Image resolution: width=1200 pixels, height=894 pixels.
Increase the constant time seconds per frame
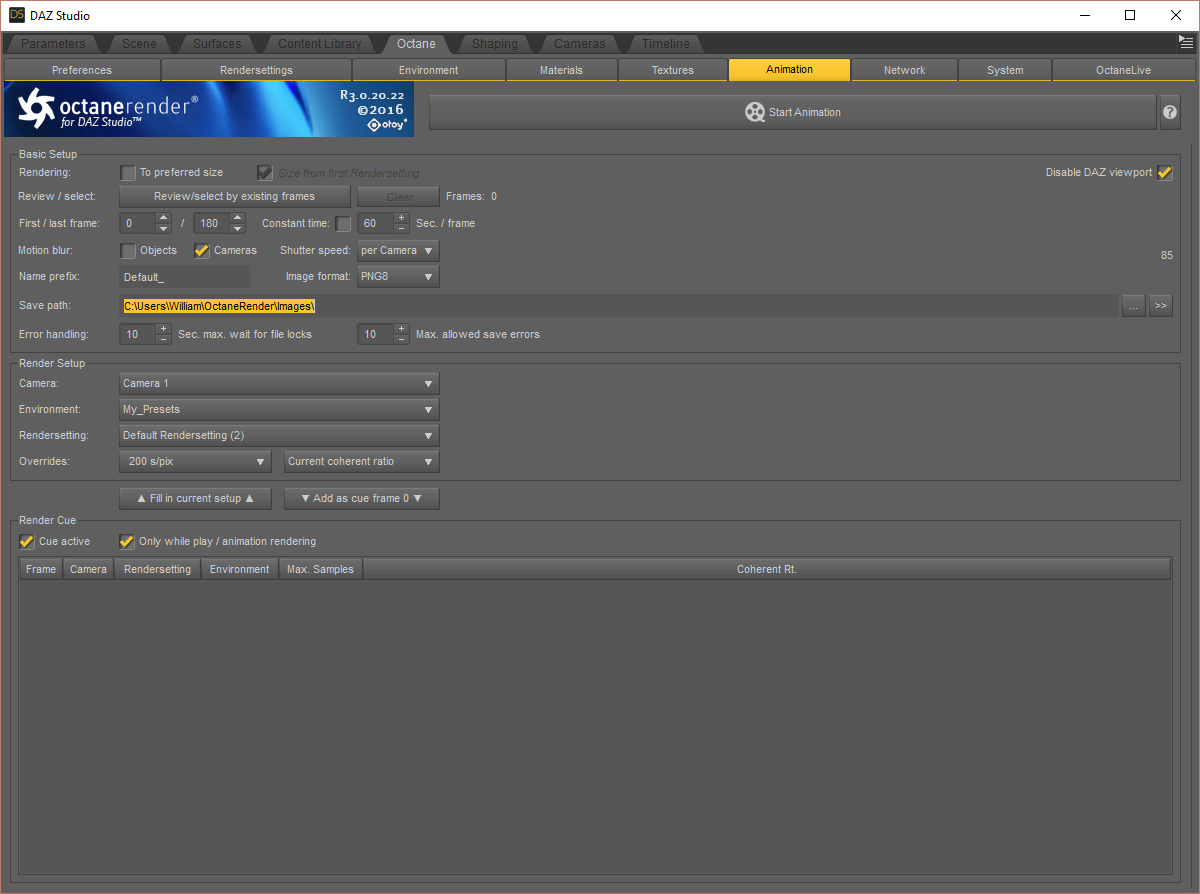pos(401,218)
